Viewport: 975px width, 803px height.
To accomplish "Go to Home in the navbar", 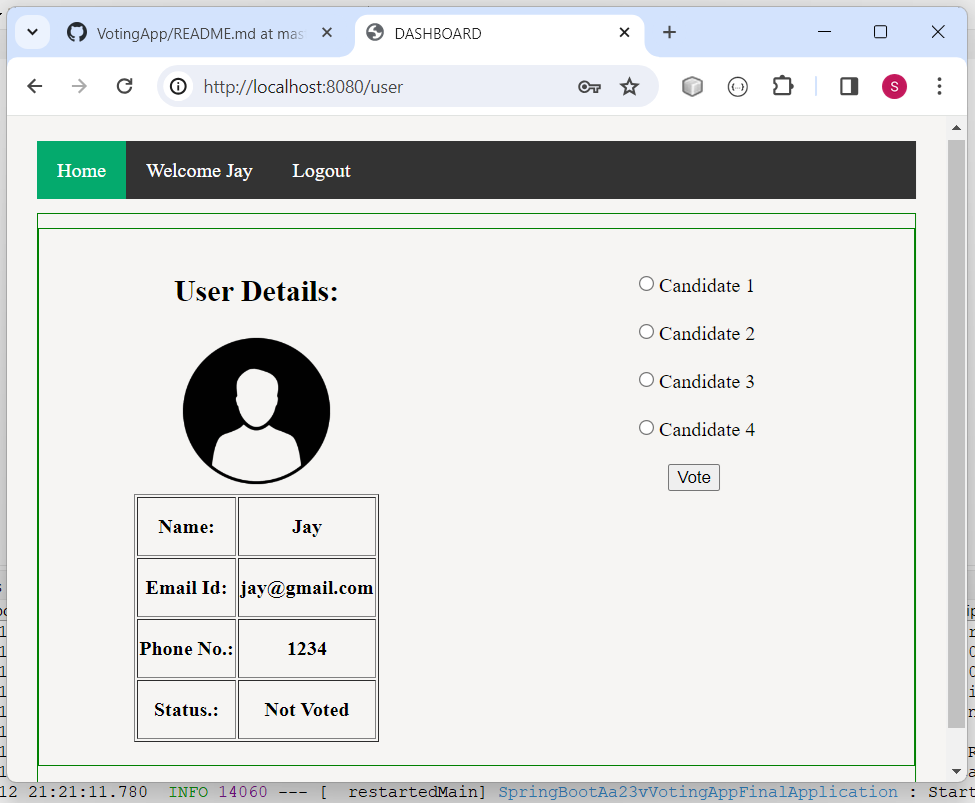I will click(x=81, y=170).
